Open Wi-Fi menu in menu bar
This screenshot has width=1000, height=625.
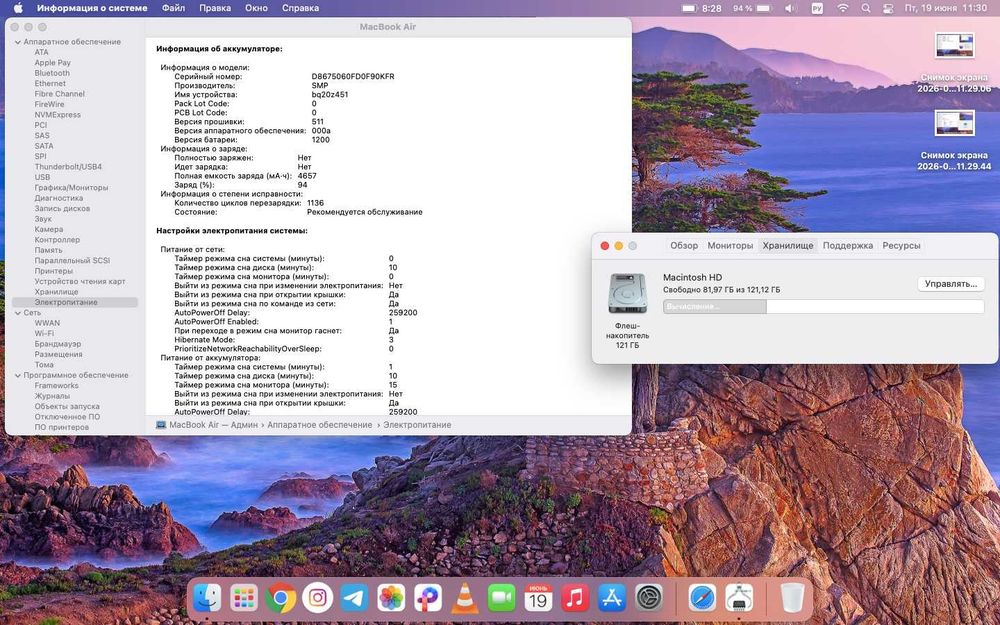[x=842, y=8]
